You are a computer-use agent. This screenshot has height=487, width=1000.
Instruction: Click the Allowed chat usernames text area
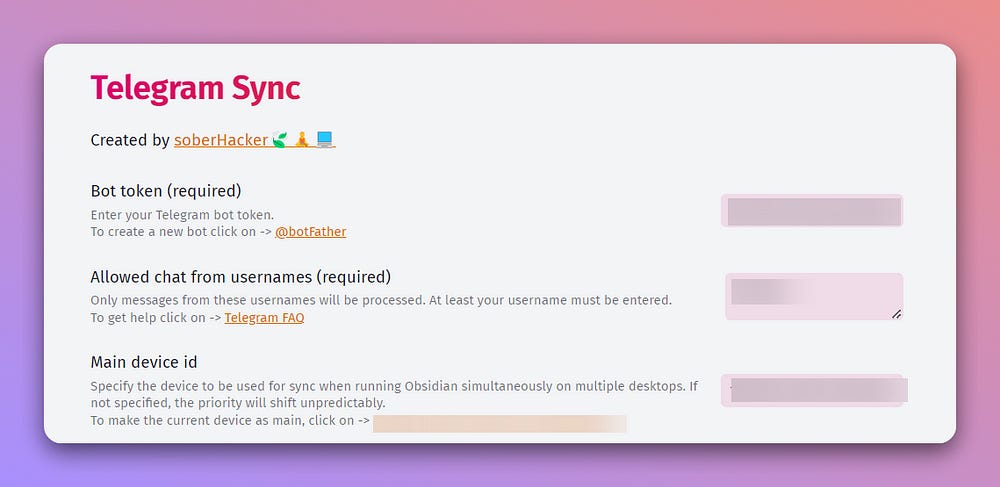pyautogui.click(x=814, y=296)
